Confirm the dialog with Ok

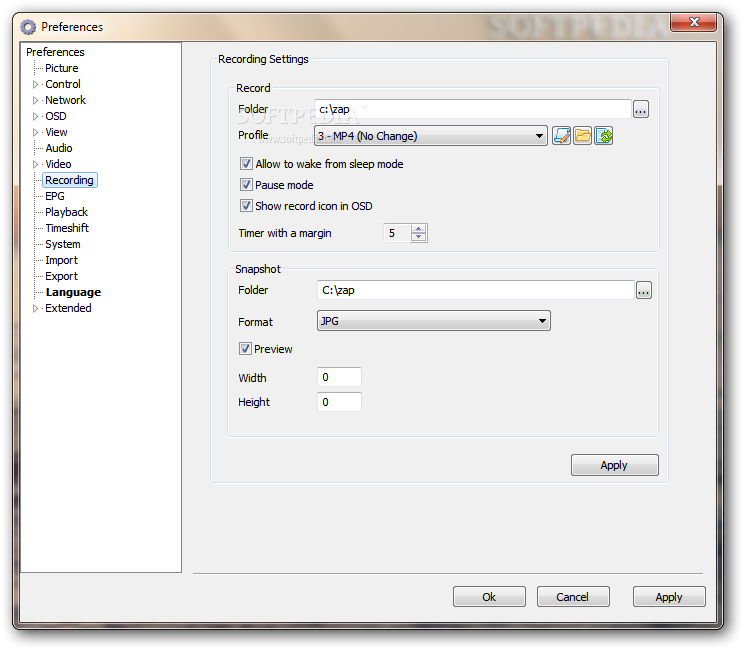pos(489,597)
